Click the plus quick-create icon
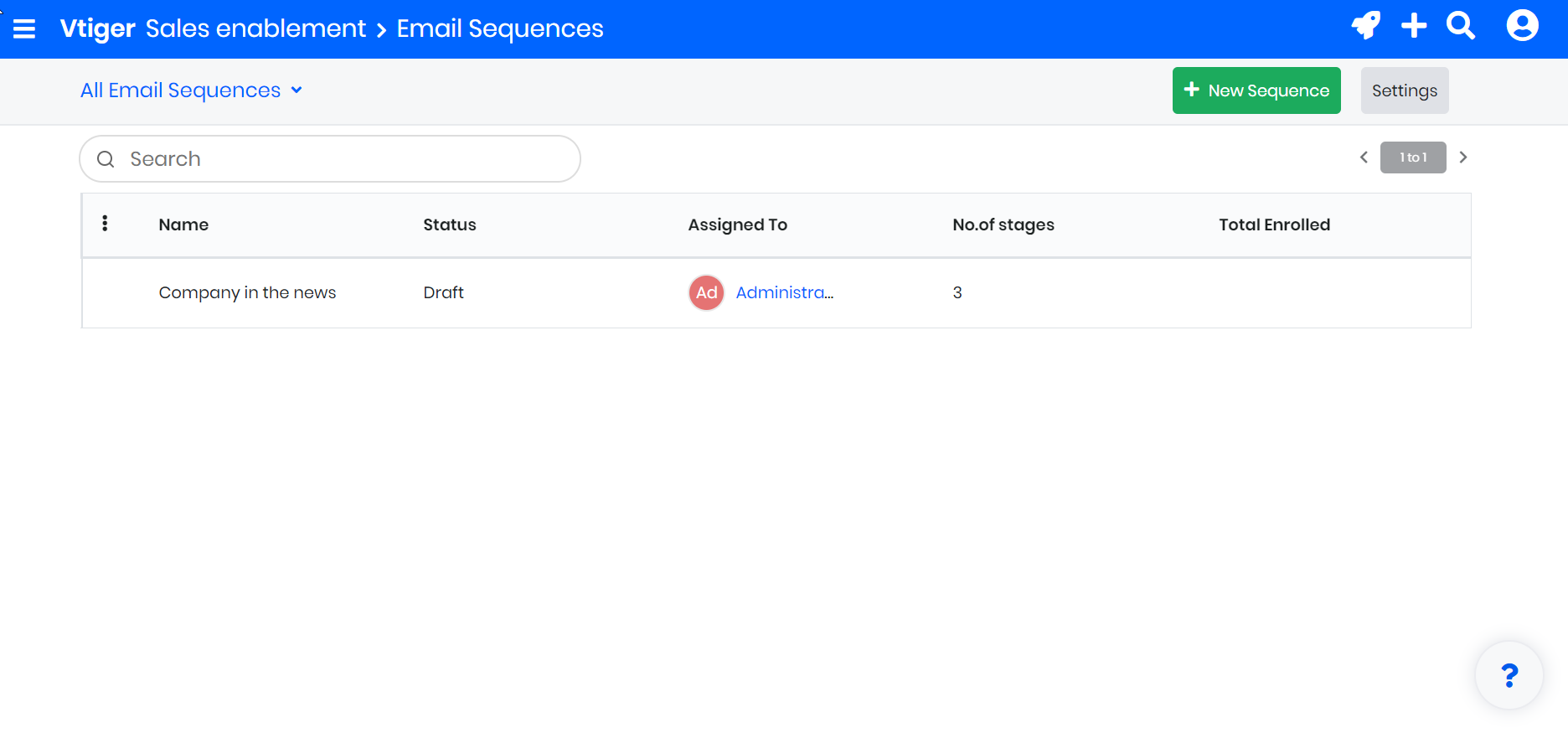1568x733 pixels. click(1414, 26)
